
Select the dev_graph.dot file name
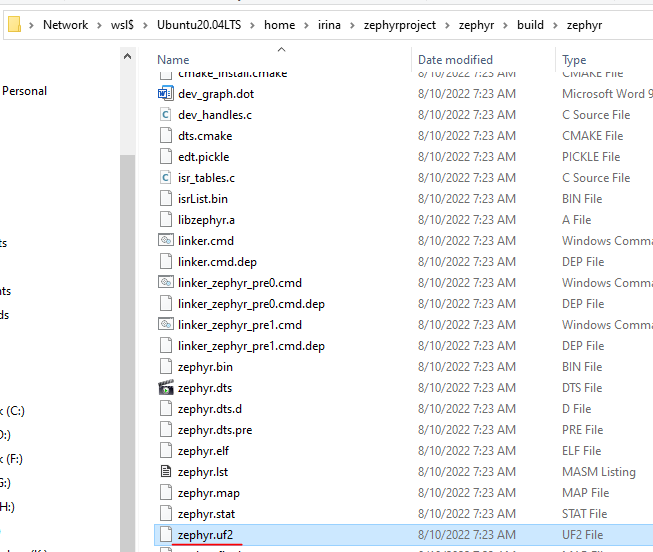click(216, 94)
